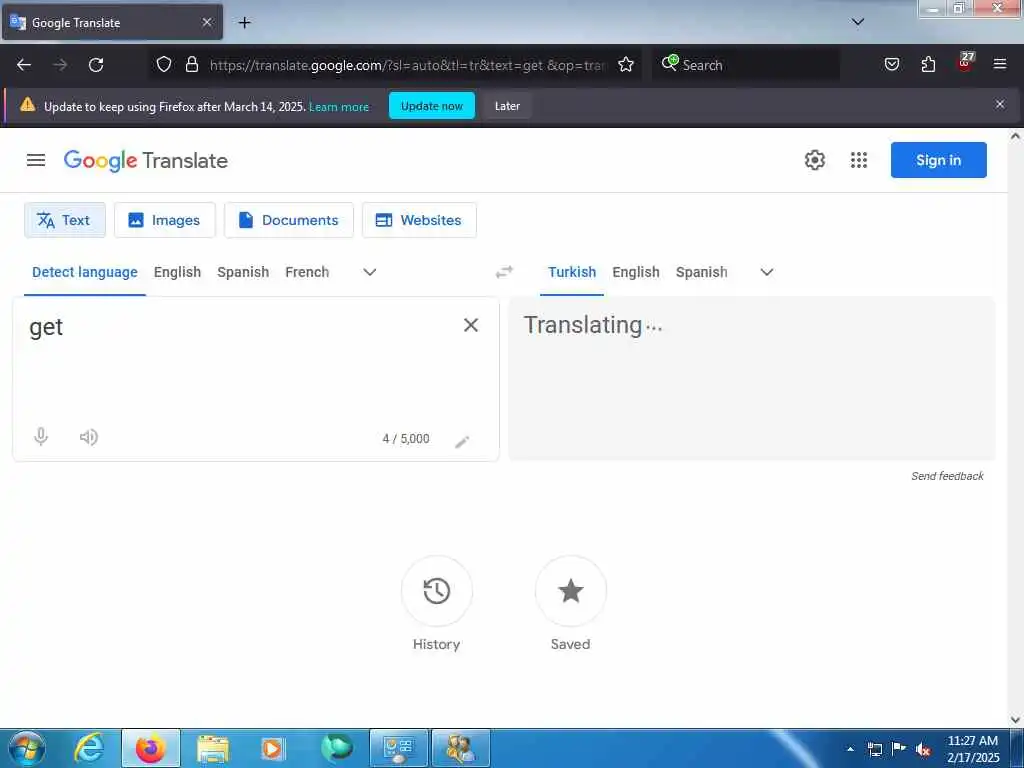Show all tabs dropdown arrow
Screen dimensions: 1024x768
[x=858, y=22]
